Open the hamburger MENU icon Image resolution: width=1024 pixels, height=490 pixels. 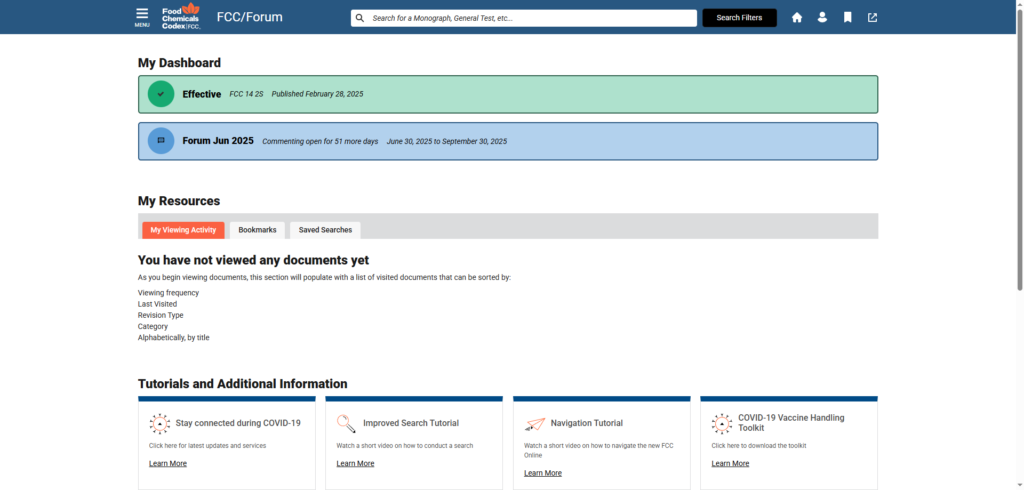(142, 17)
